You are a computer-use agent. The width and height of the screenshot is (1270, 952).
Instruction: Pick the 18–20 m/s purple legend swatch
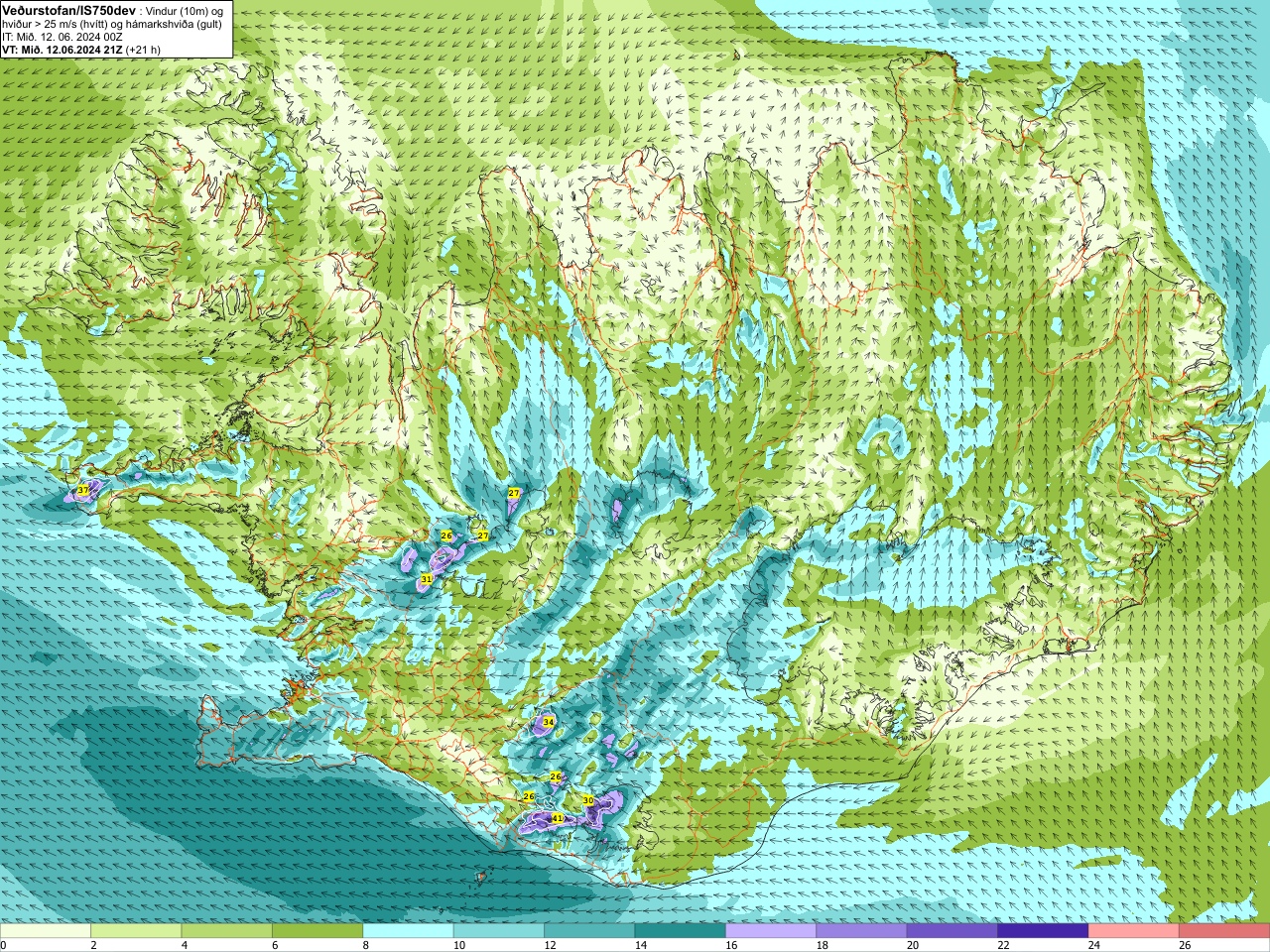tap(862, 931)
